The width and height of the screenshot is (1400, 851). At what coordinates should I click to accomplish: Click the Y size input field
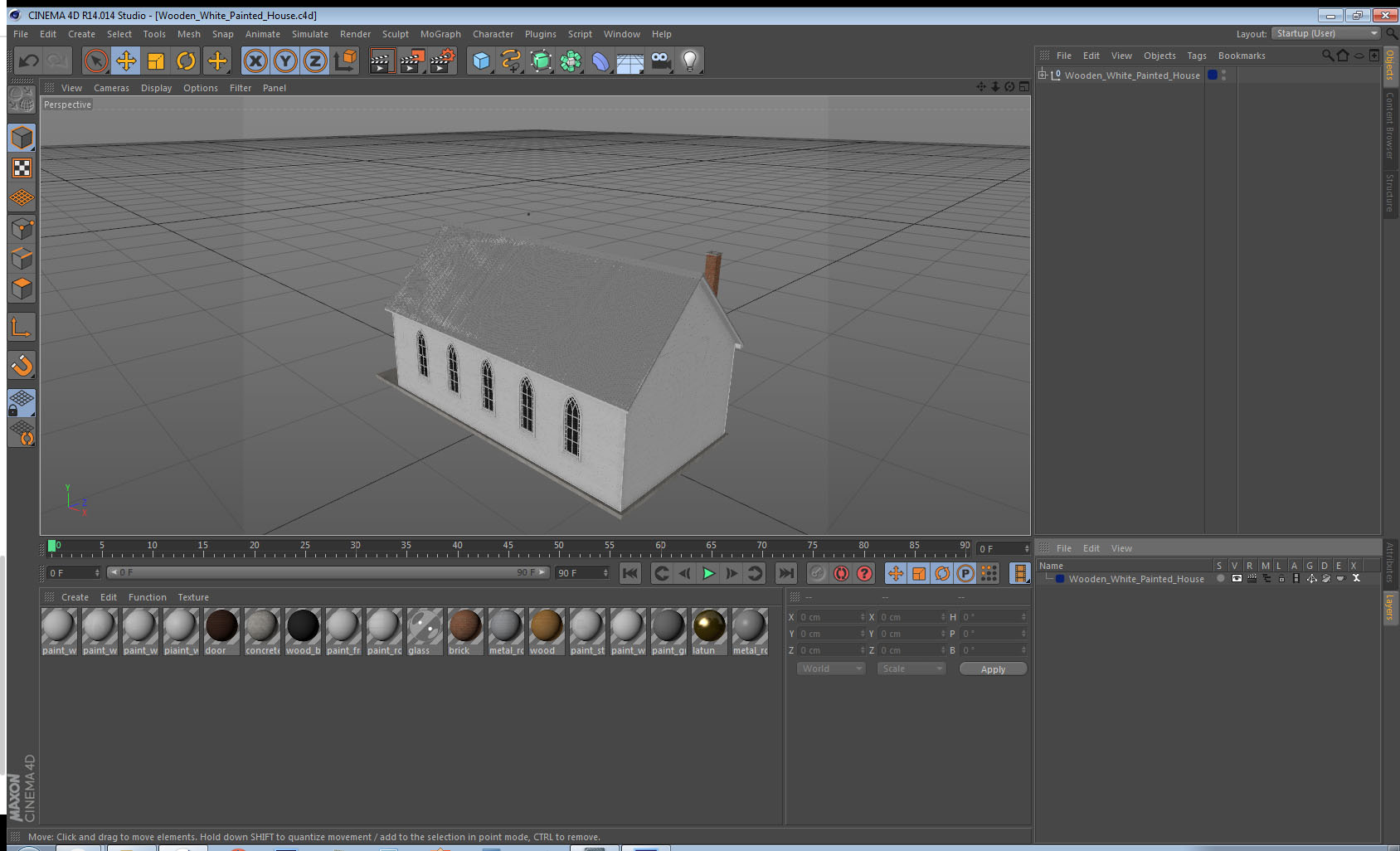pyautogui.click(x=911, y=634)
